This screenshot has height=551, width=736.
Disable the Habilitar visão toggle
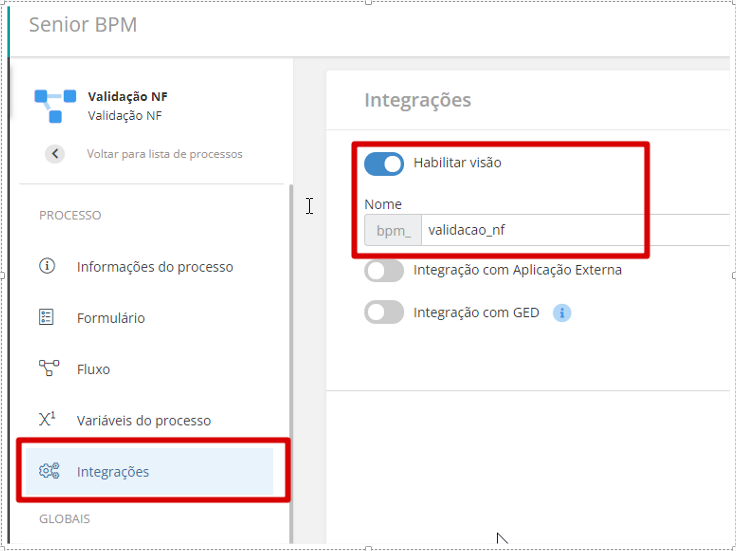pyautogui.click(x=384, y=163)
